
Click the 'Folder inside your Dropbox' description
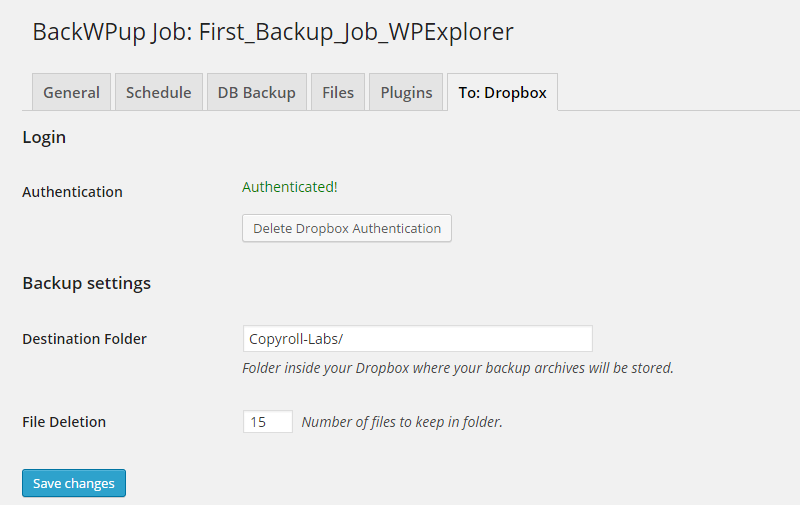pos(458,368)
